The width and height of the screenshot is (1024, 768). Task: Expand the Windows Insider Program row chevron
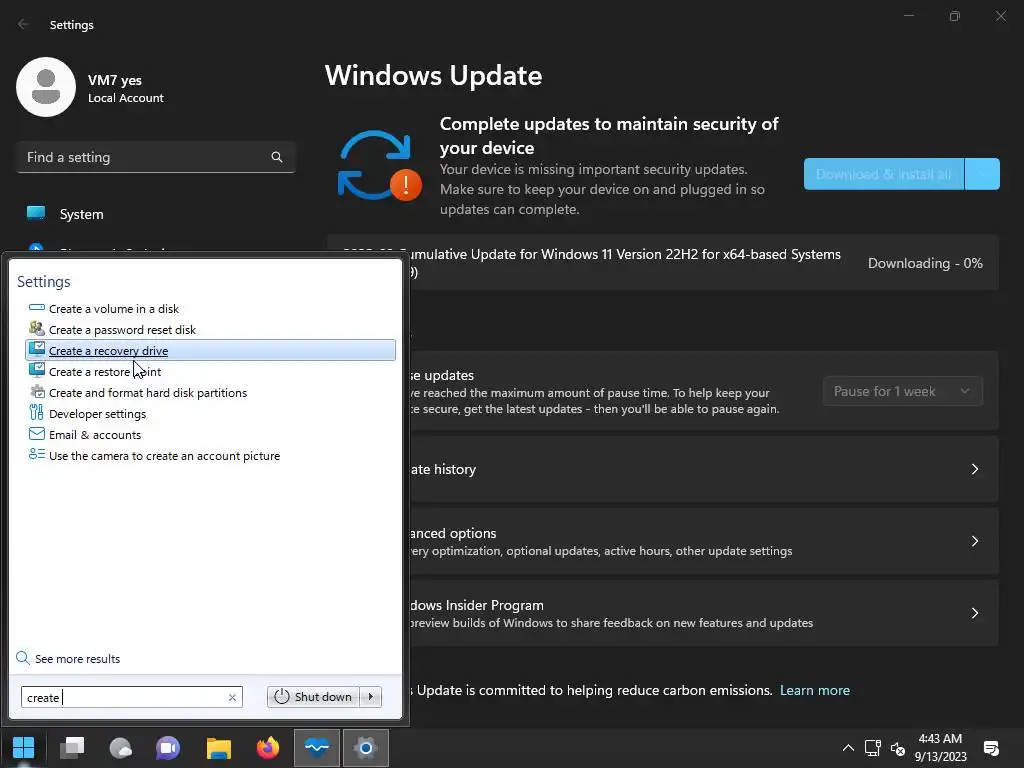[x=974, y=613]
